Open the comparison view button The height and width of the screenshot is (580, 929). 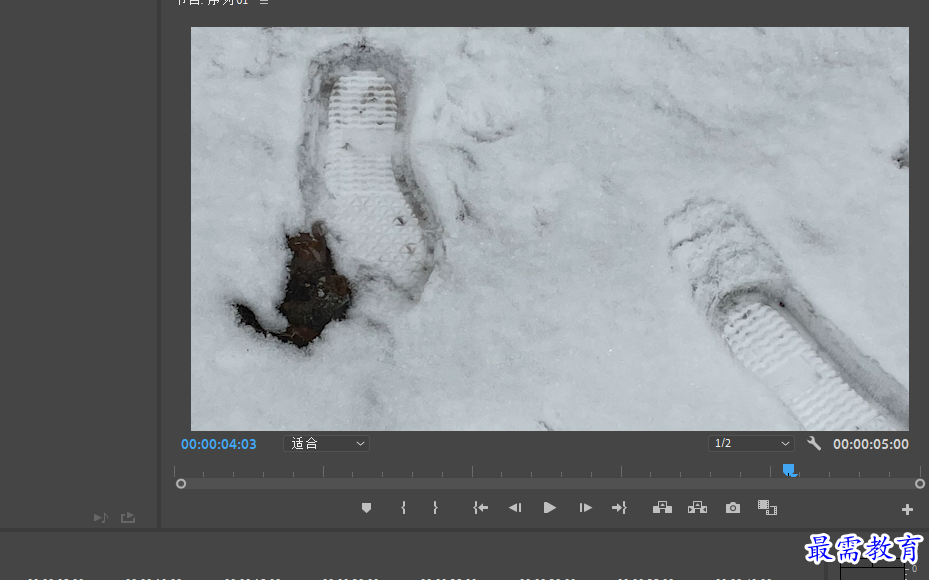coord(767,508)
